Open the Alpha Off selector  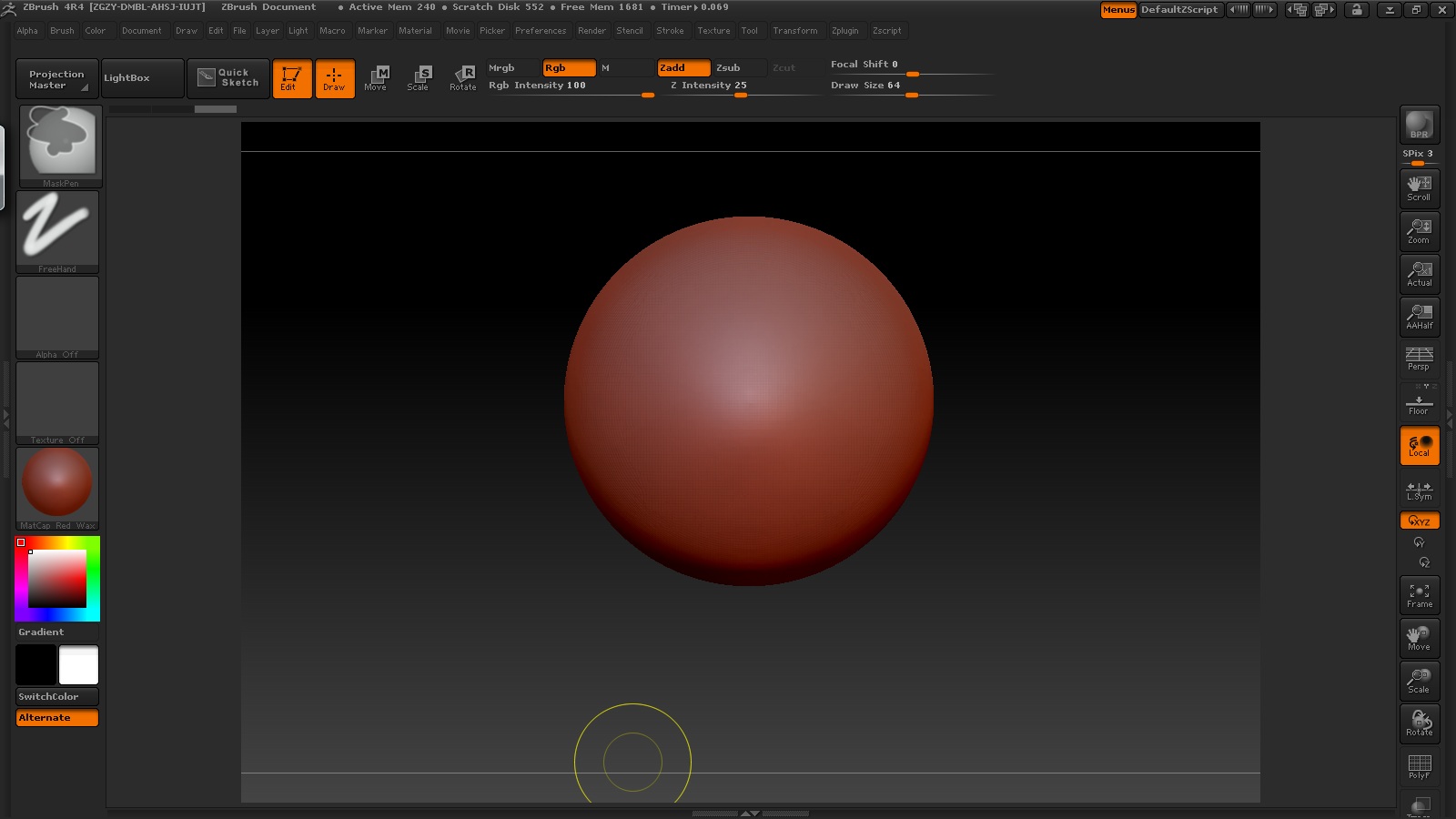pyautogui.click(x=57, y=317)
